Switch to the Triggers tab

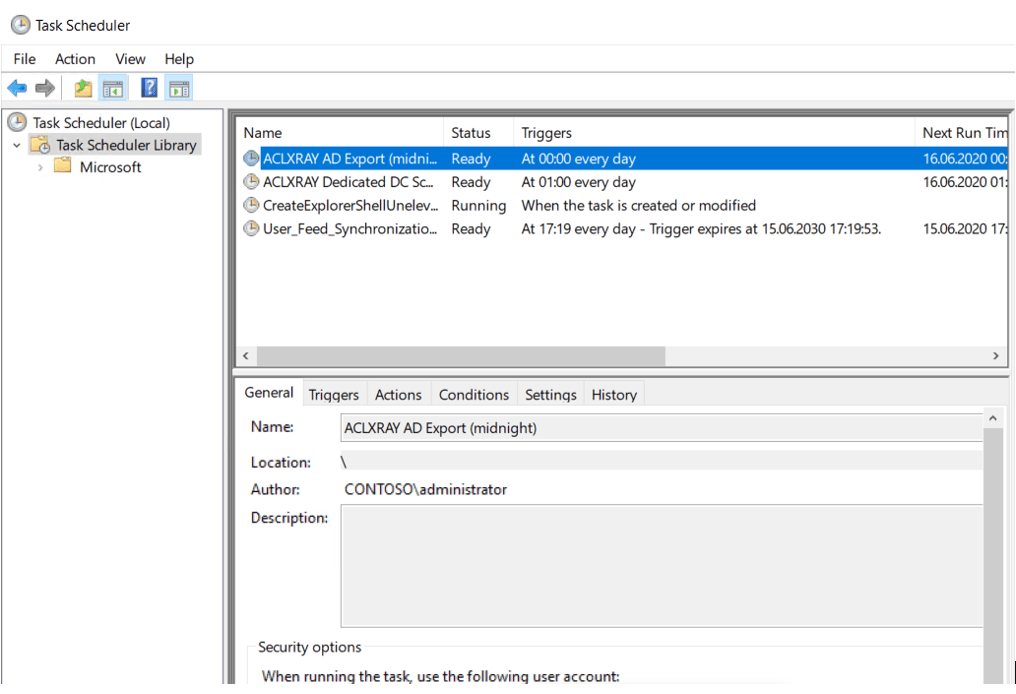[333, 394]
